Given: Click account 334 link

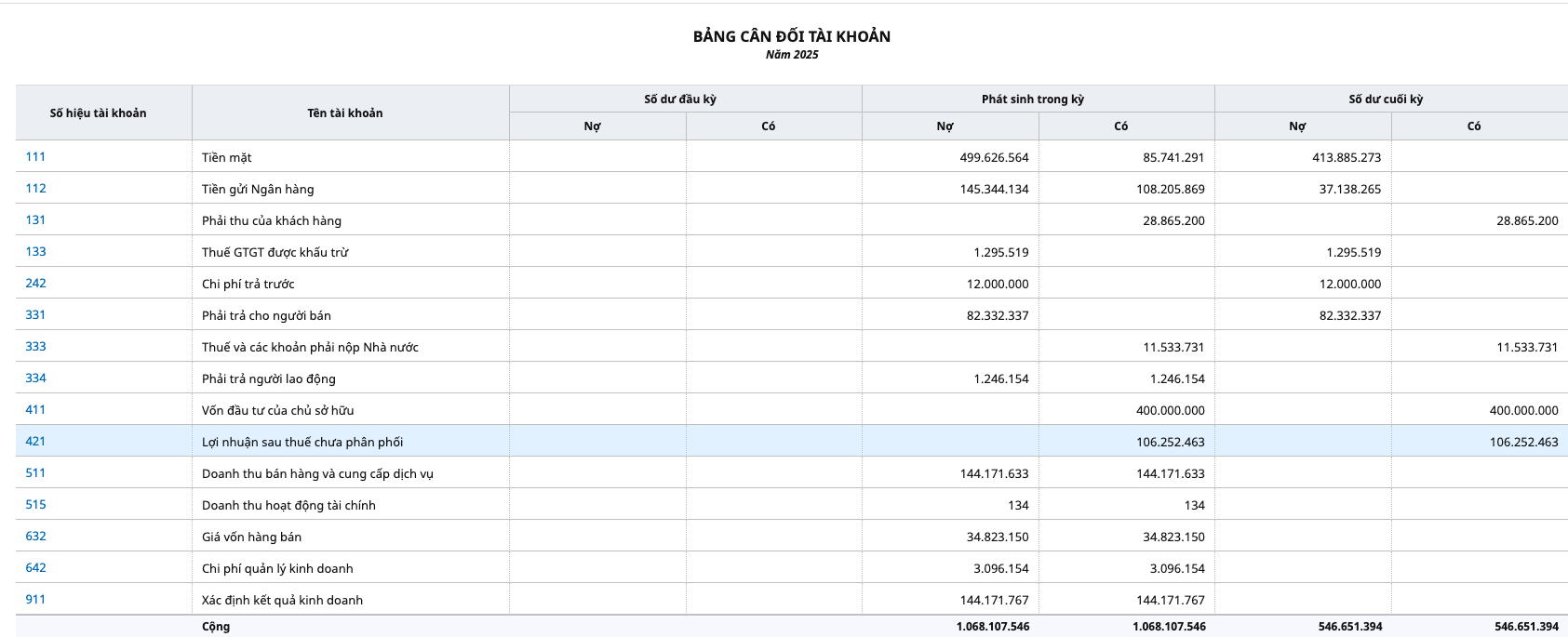Looking at the screenshot, I should click(35, 378).
